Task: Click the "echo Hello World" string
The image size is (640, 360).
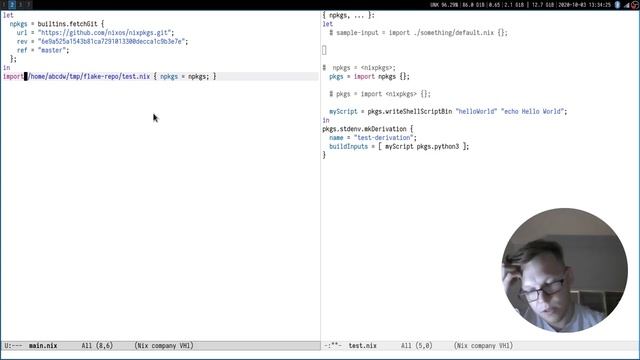Action: coord(532,111)
